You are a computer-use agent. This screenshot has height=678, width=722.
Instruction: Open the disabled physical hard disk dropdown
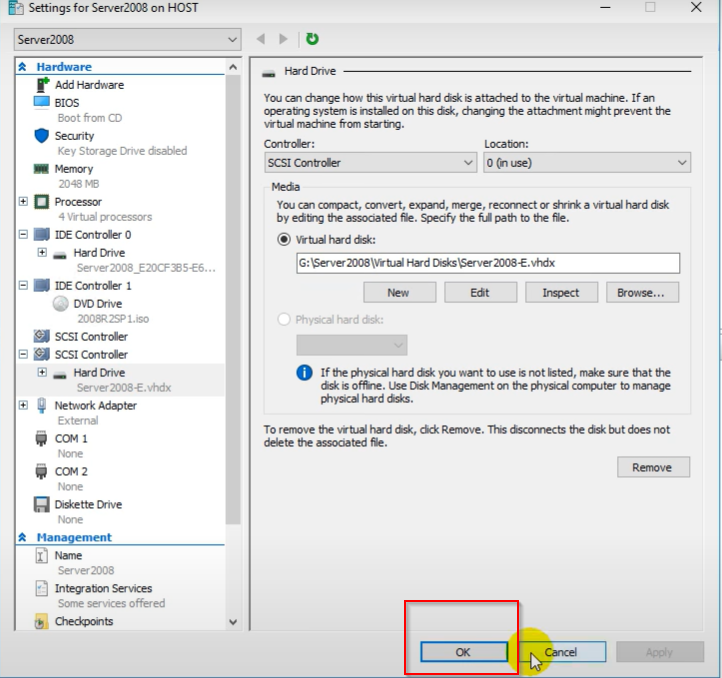click(x=352, y=345)
